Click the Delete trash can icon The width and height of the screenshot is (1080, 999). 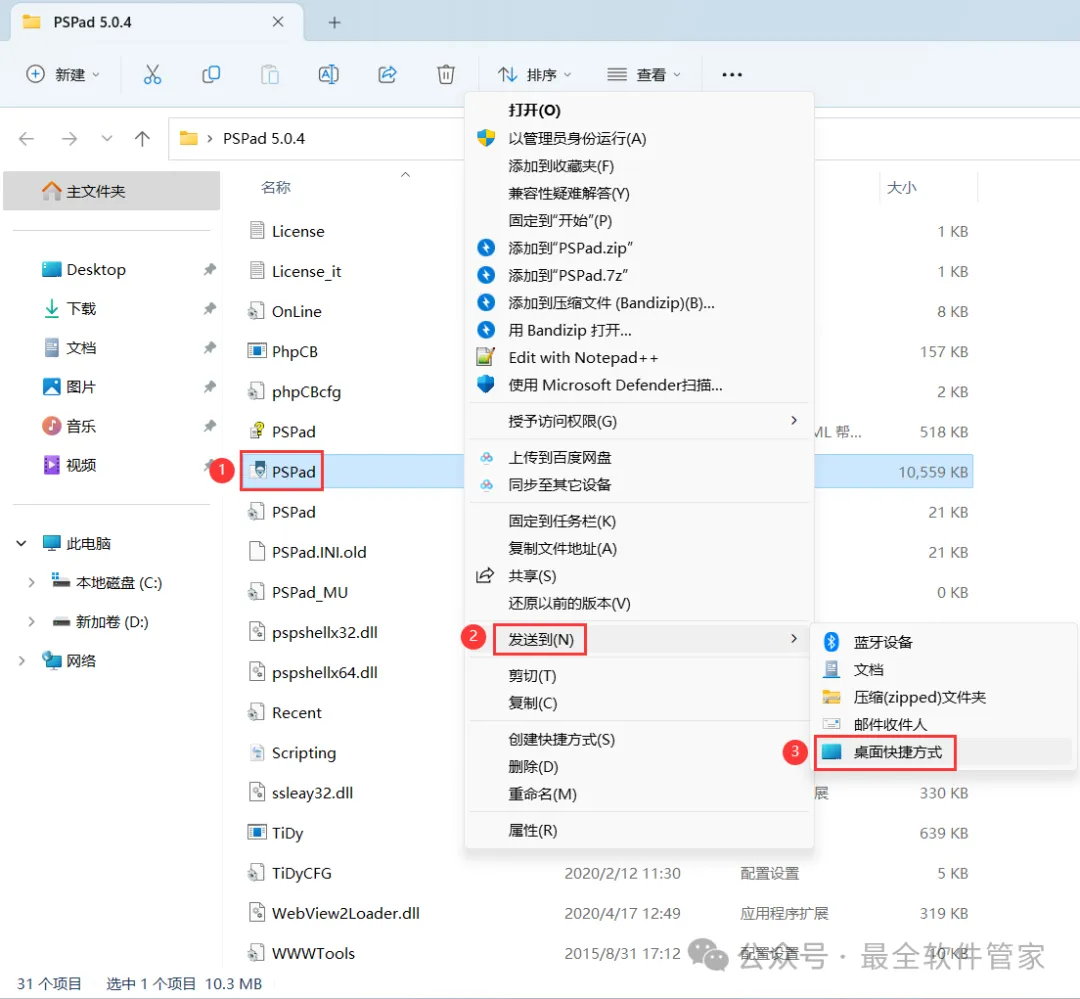(x=446, y=74)
